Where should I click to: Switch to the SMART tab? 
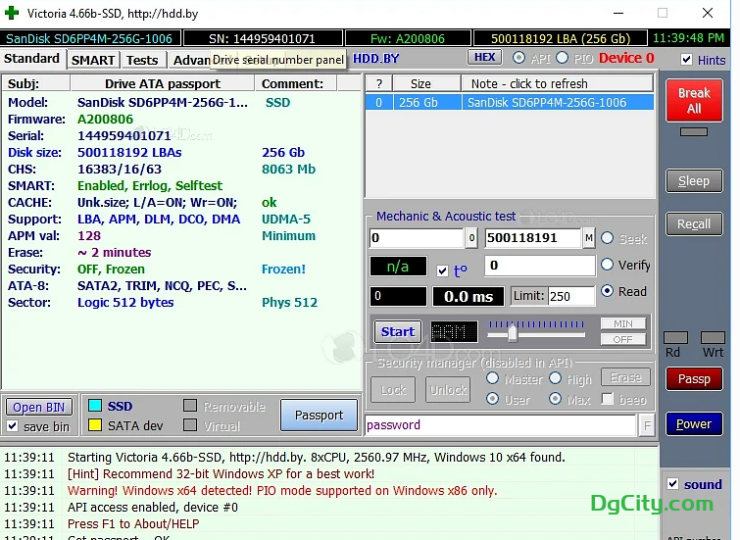(x=93, y=60)
